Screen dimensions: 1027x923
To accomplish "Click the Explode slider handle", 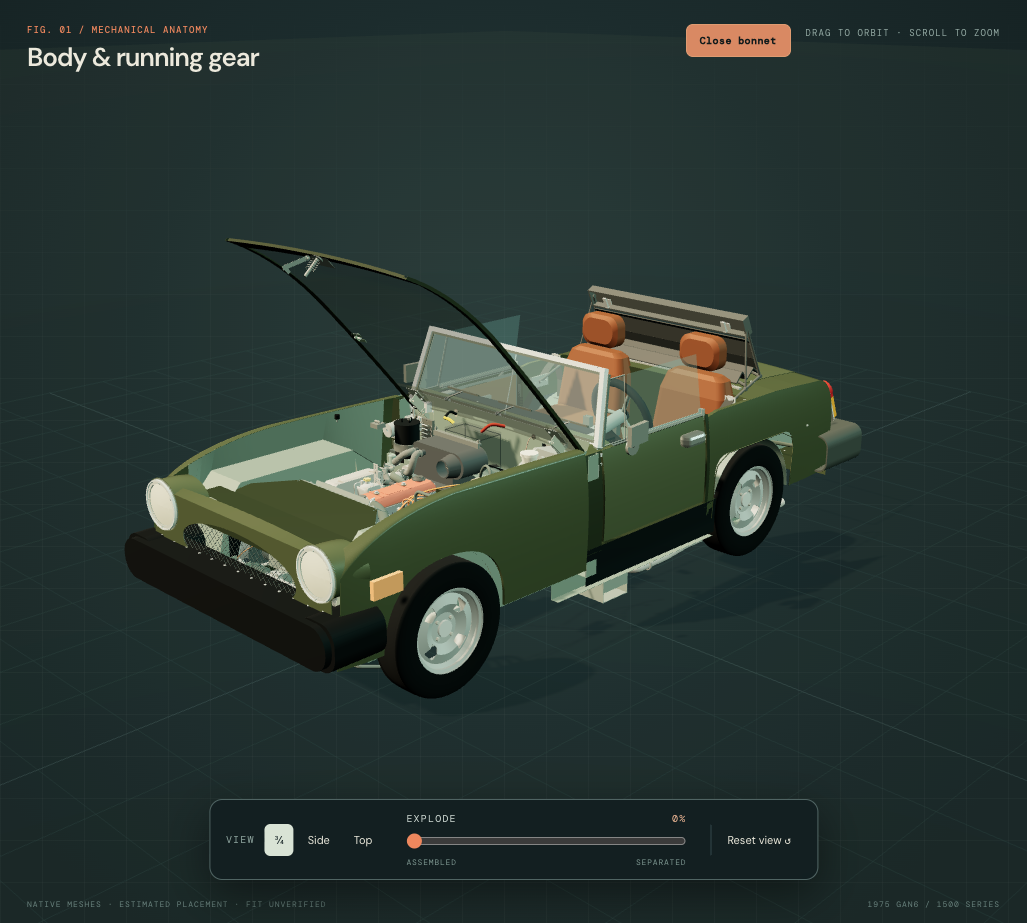I will [414, 840].
